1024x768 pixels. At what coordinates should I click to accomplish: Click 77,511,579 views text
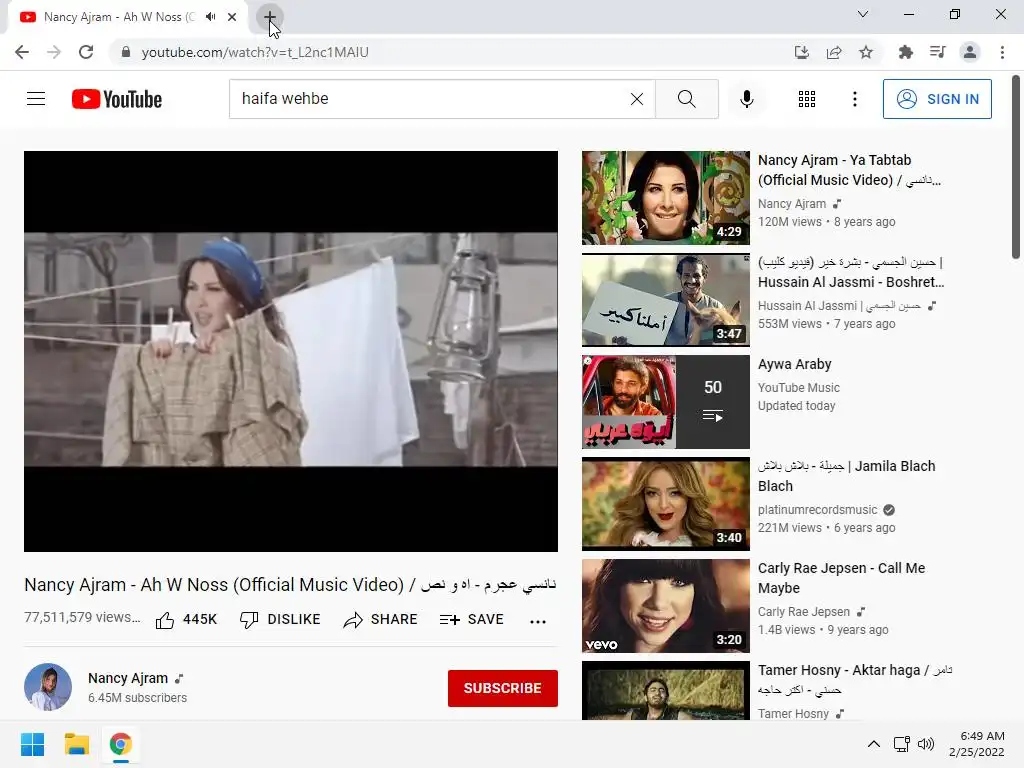click(82, 617)
